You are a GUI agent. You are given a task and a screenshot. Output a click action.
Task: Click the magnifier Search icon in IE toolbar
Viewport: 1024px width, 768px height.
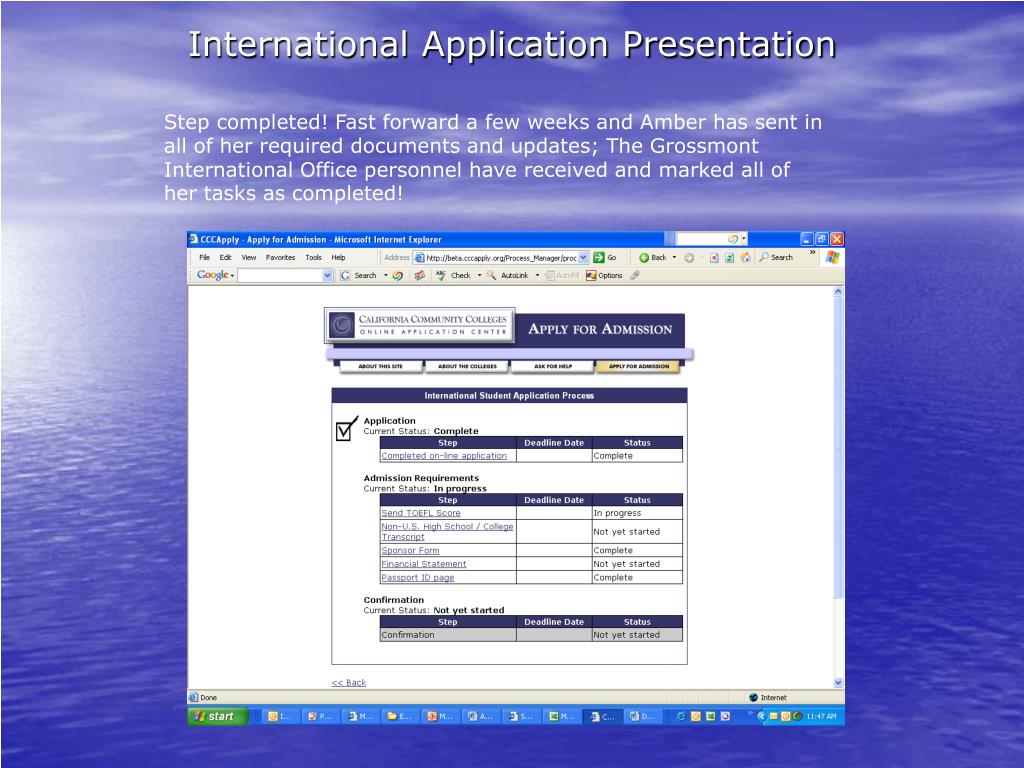[x=763, y=258]
